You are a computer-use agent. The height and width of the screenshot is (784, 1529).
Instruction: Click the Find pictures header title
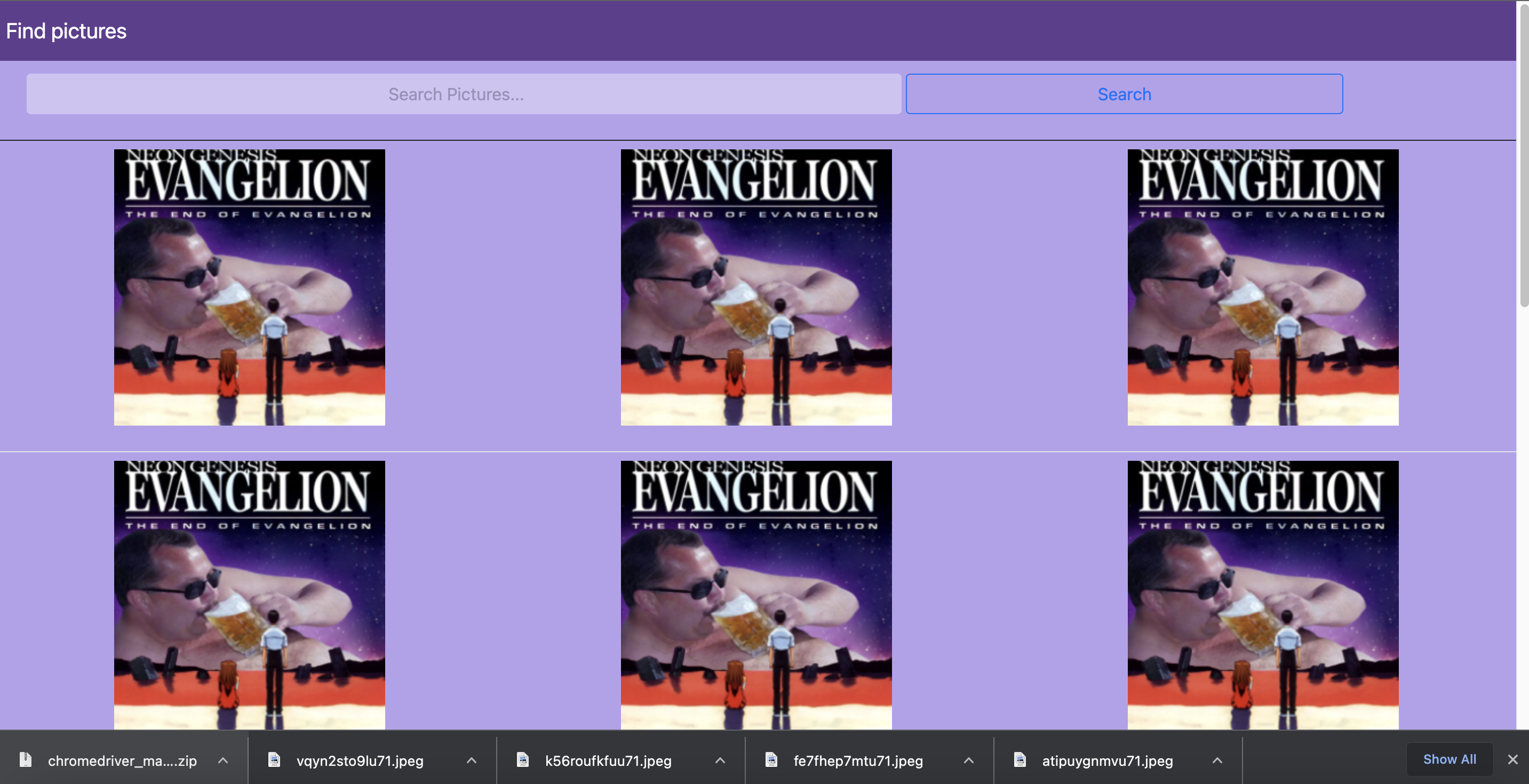[67, 31]
